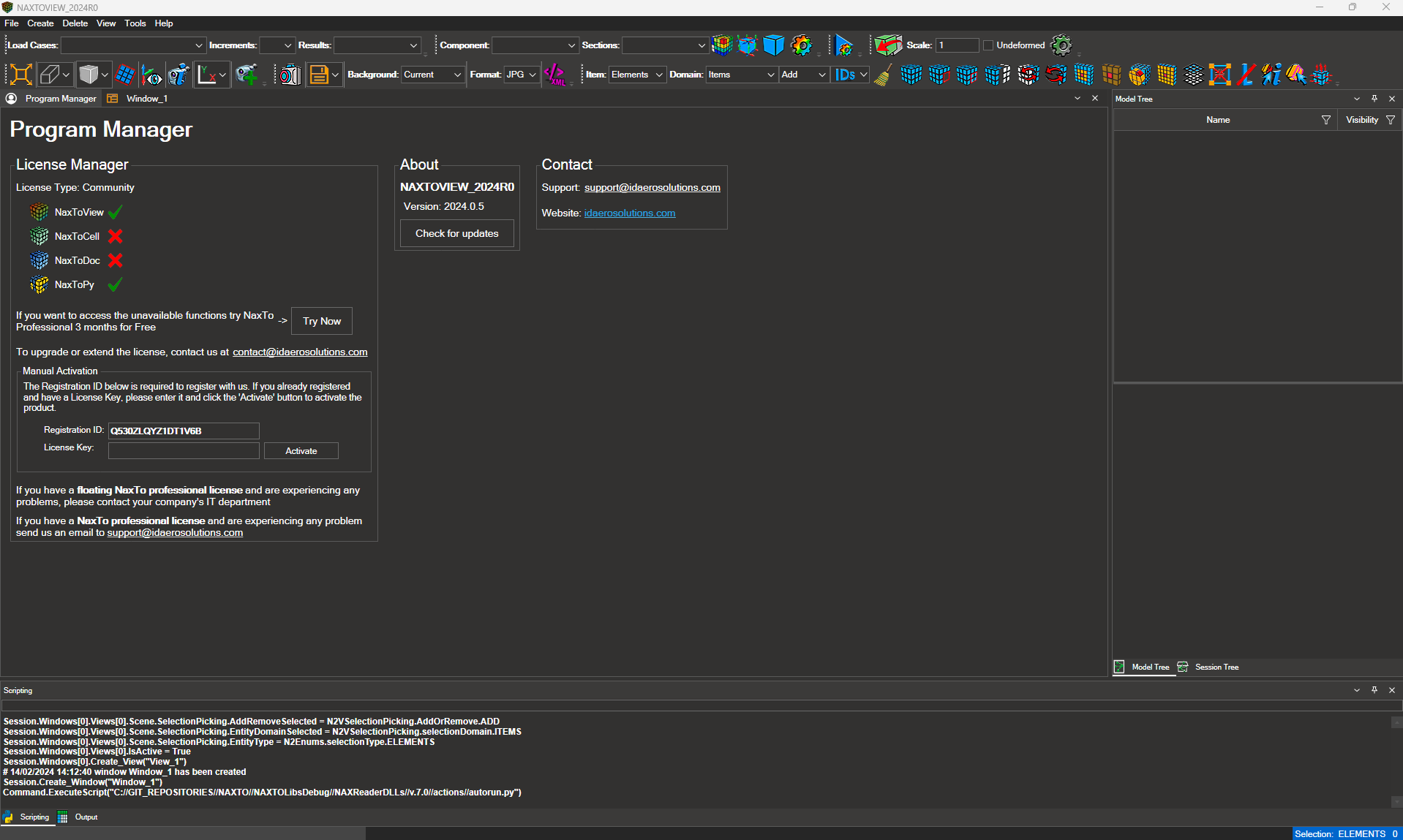Switch to the Session Tree tab

click(1216, 667)
